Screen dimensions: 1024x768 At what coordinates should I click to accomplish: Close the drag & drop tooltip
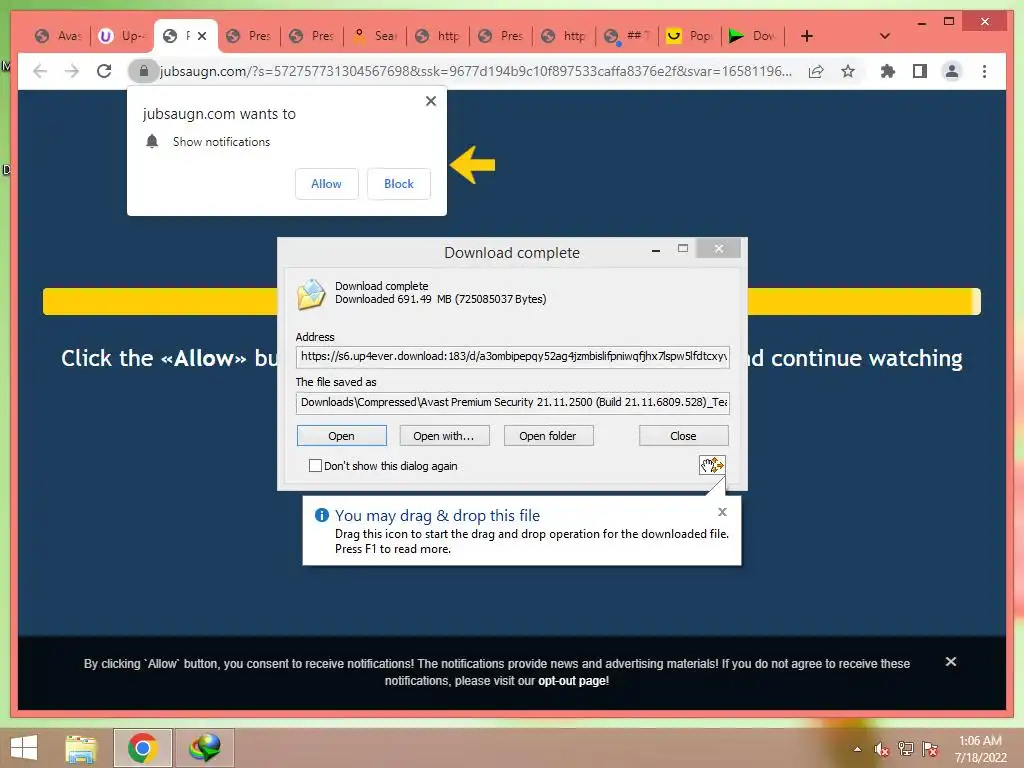pyautogui.click(x=722, y=512)
